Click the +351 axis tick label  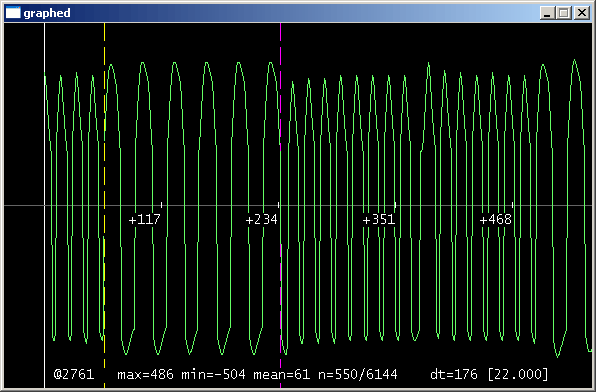(379, 219)
